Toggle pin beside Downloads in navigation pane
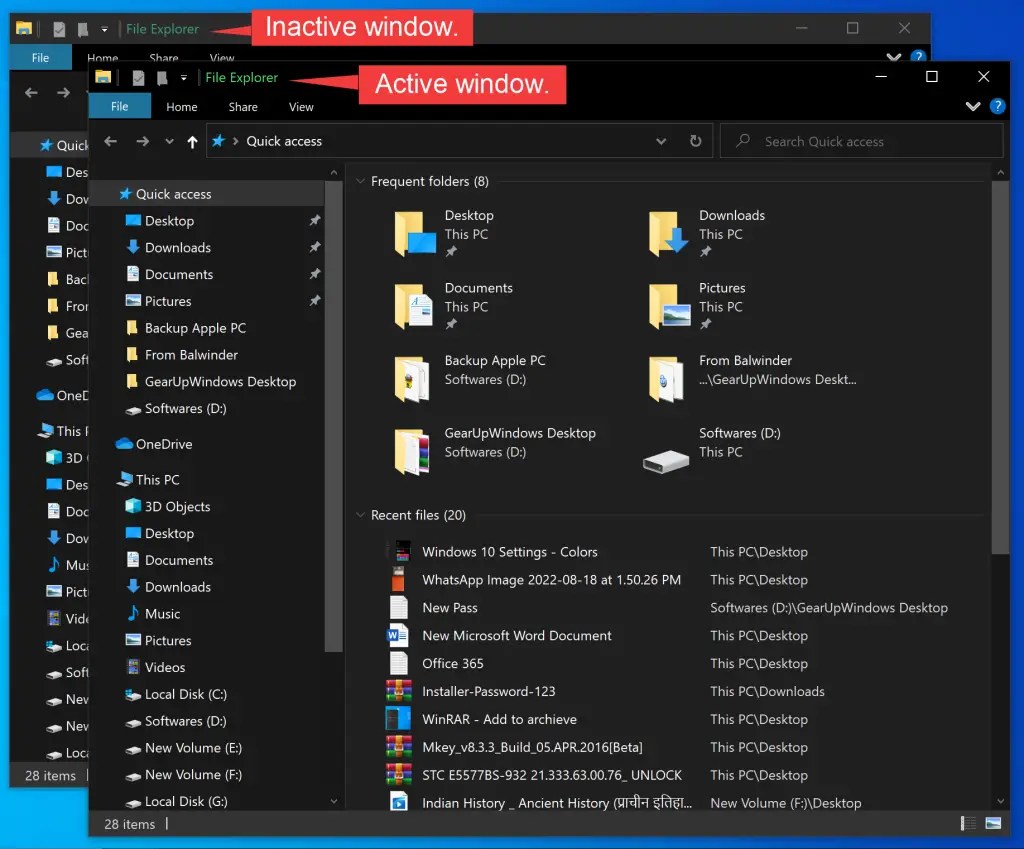The image size is (1024, 849). tap(315, 247)
